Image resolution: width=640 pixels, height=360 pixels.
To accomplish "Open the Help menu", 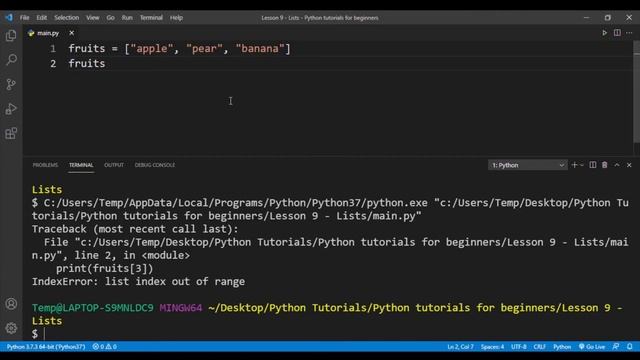I will coord(176,18).
